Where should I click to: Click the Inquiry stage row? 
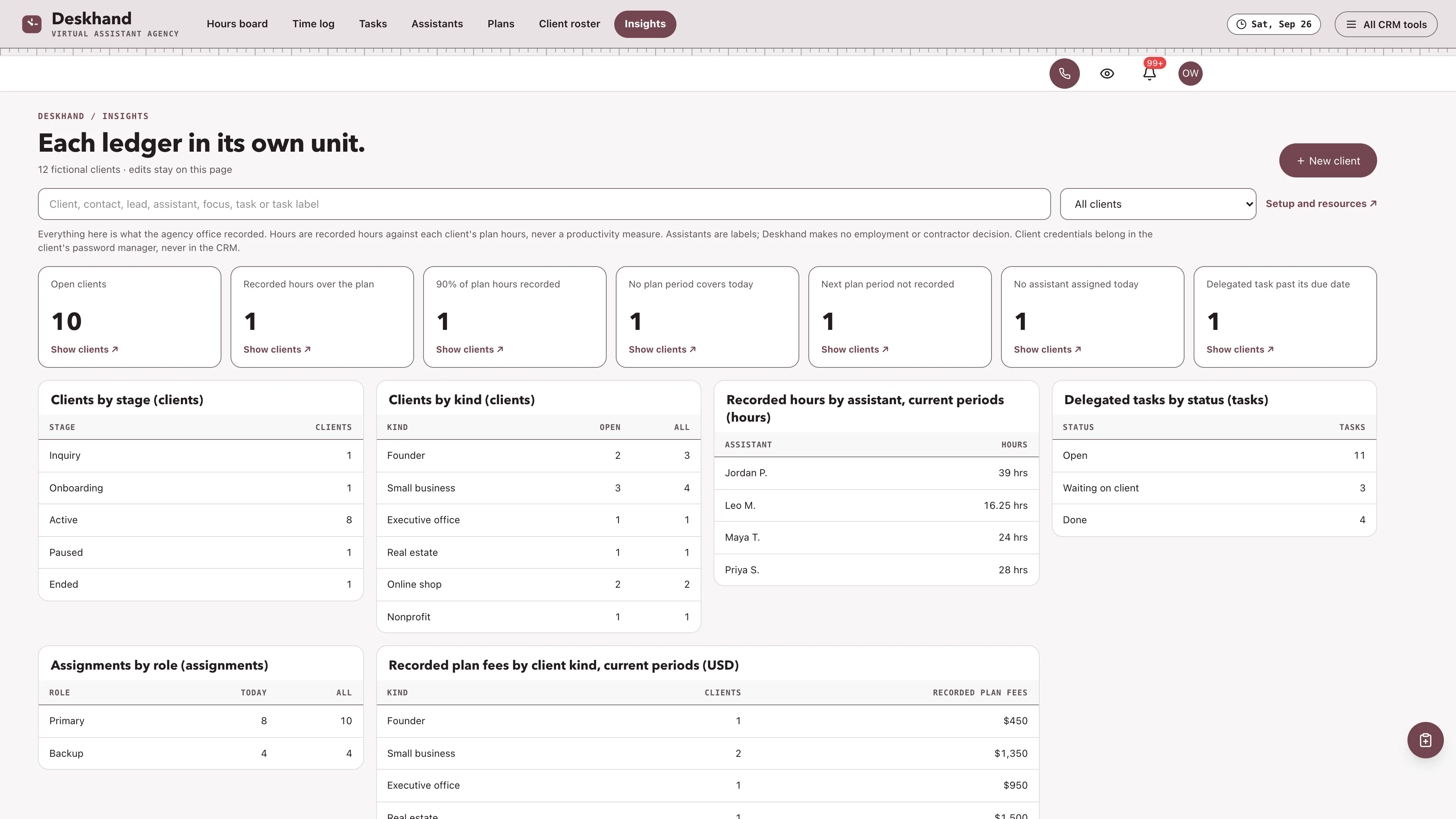(x=200, y=455)
